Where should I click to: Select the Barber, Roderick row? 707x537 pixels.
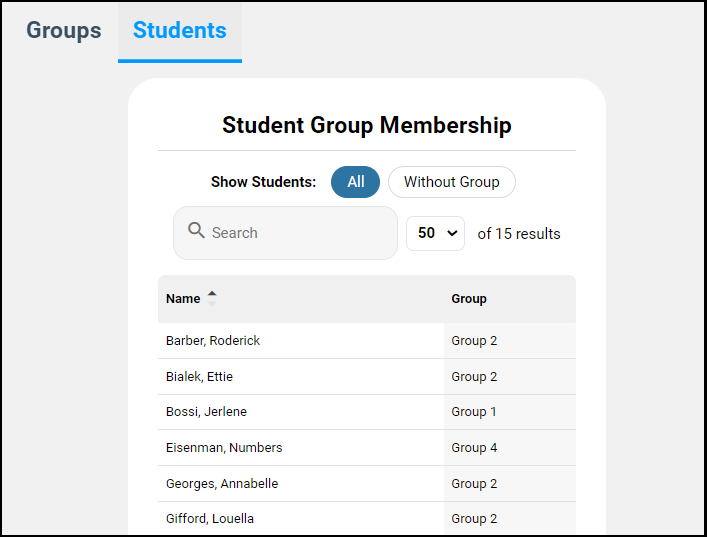pos(213,341)
